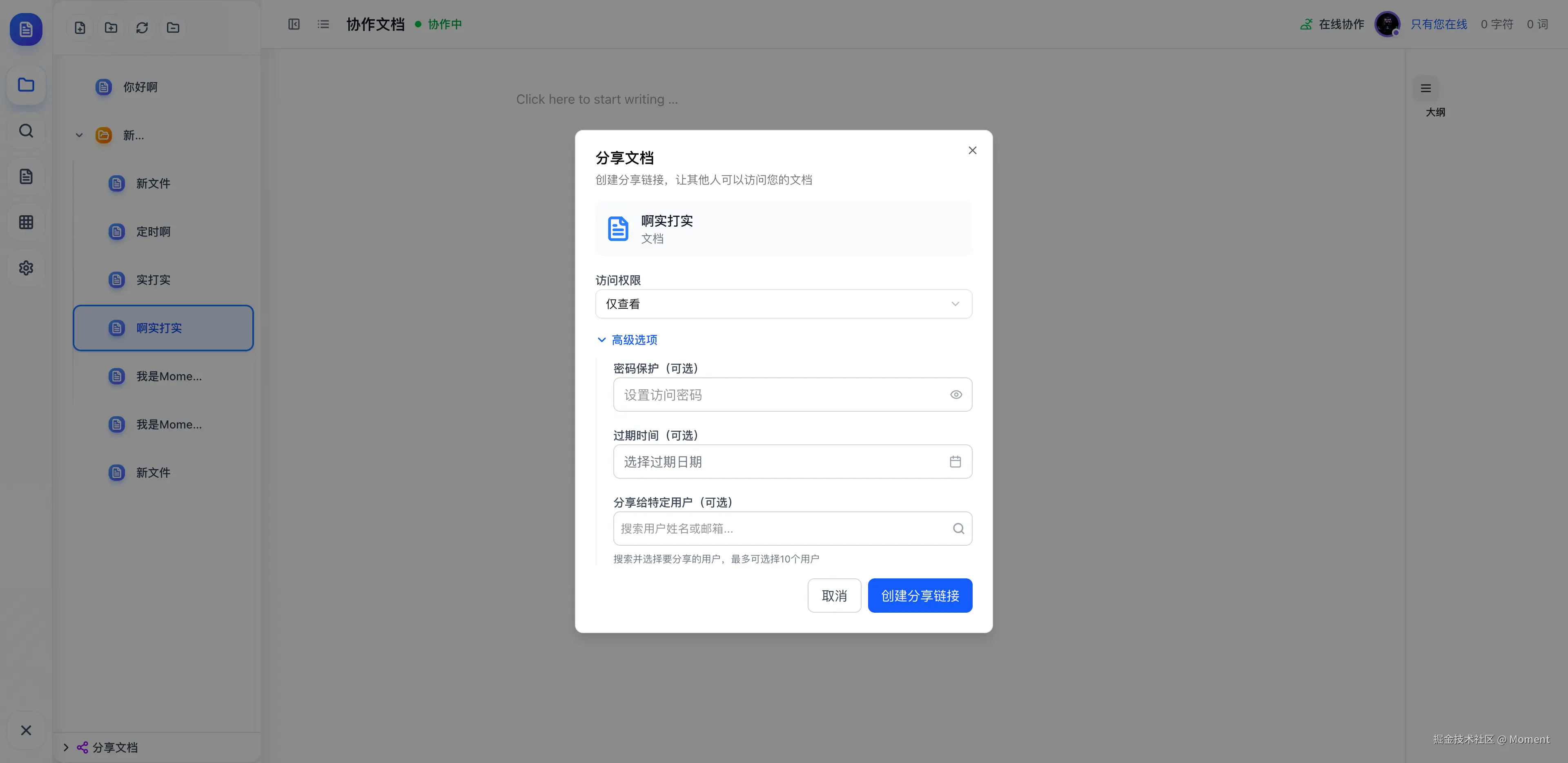
Task: Focus the 搜索用户姓名或邮箱 search field
Action: pyautogui.click(x=782, y=529)
